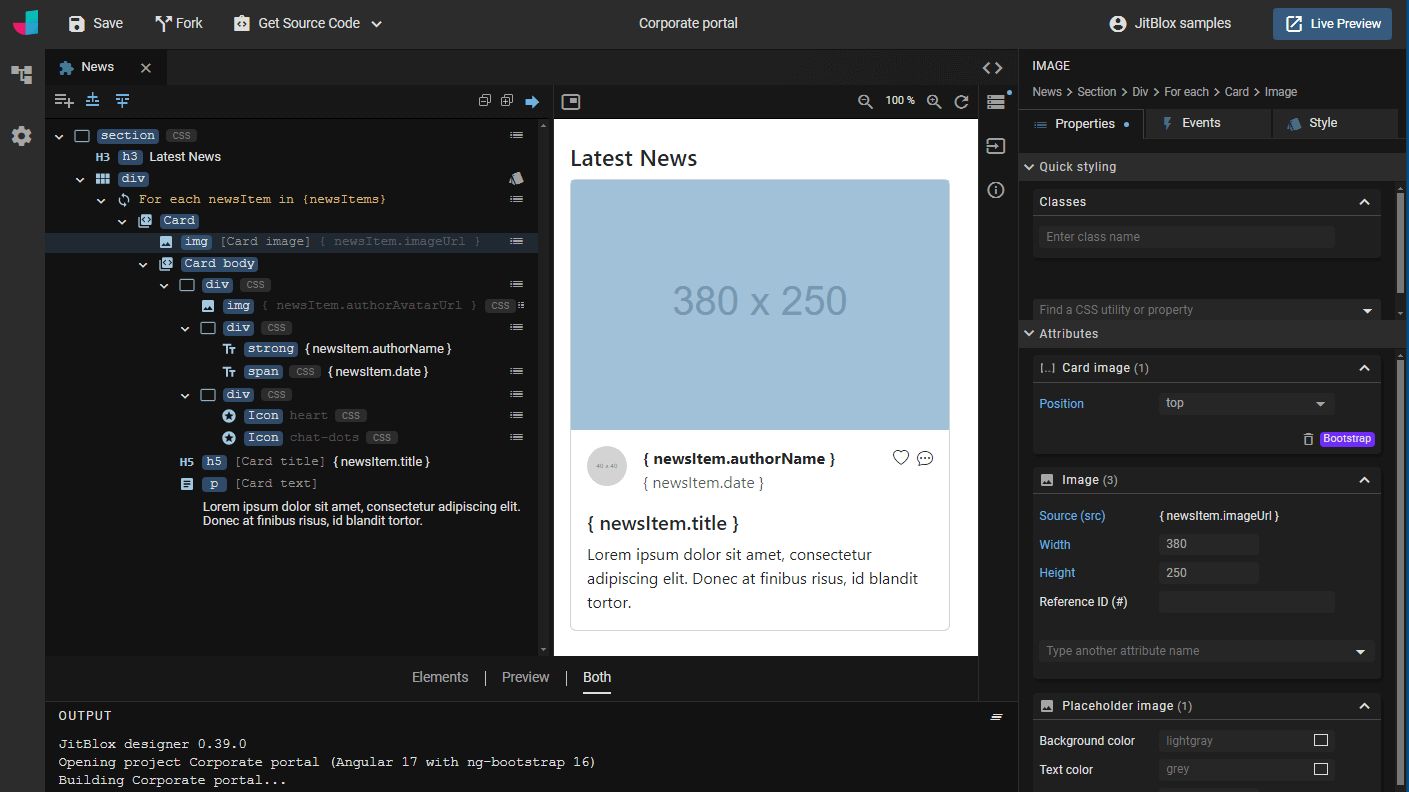1409x792 pixels.
Task: Open the row actions menu for the img node
Action: pyautogui.click(x=517, y=241)
